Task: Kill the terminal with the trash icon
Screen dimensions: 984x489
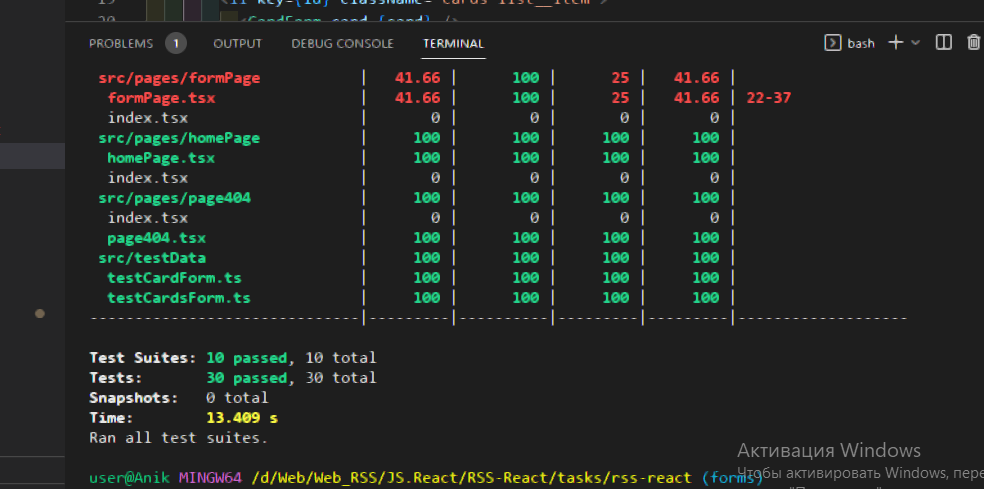Action: tap(973, 43)
